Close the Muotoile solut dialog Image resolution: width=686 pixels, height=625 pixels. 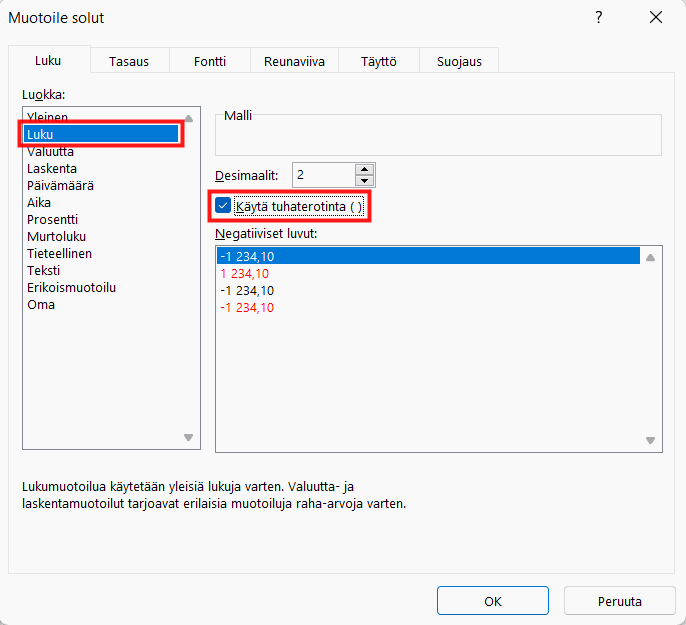click(x=656, y=17)
